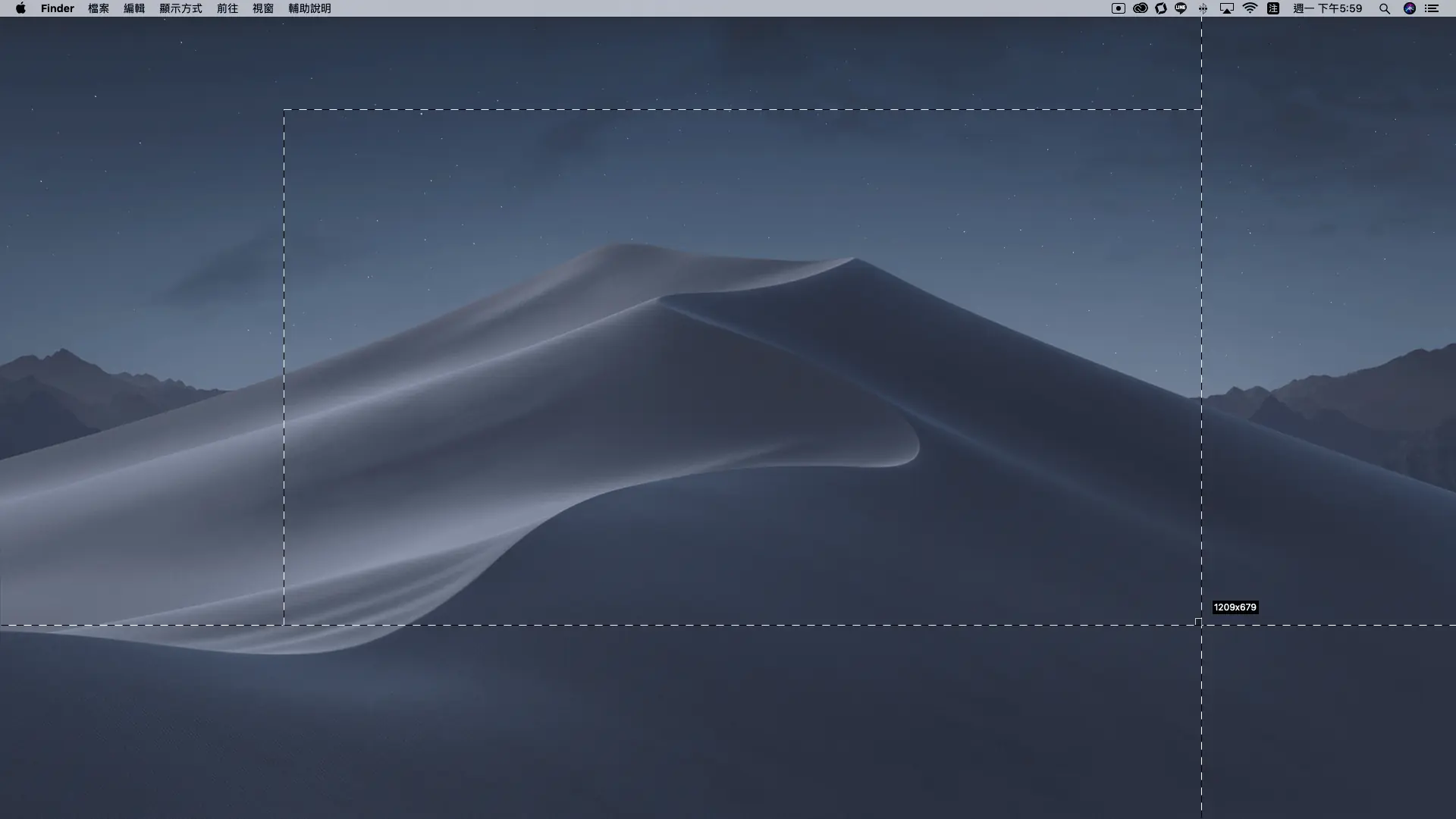Screen dimensions: 1456x819
Task: Open the Wi-Fi status menu
Action: [1250, 8]
